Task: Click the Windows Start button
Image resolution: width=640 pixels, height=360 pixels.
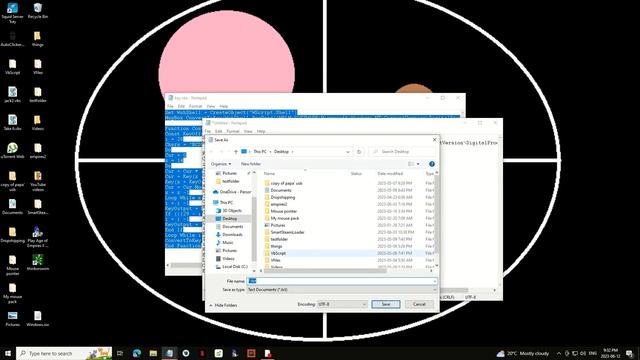Action: click(8, 353)
